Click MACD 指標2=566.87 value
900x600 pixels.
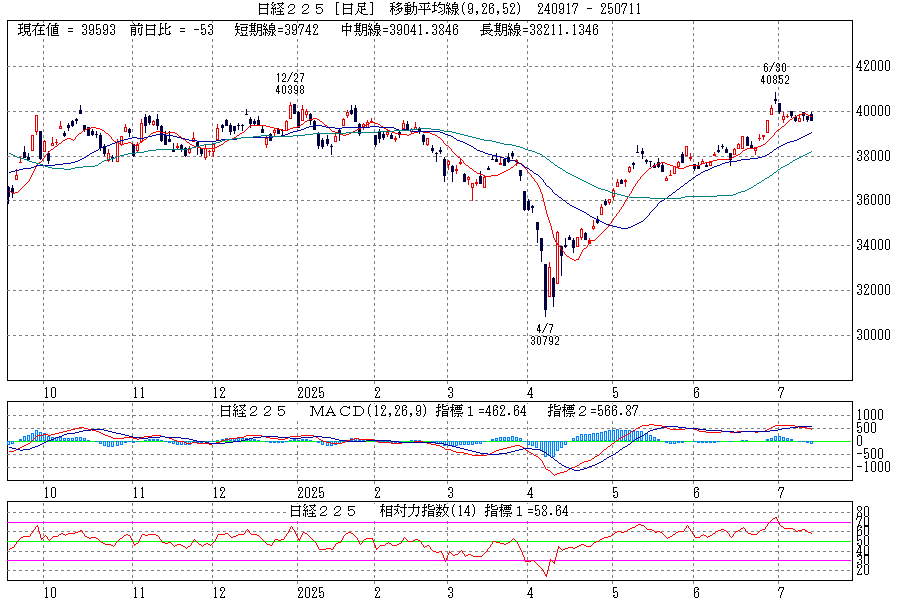coord(594,411)
